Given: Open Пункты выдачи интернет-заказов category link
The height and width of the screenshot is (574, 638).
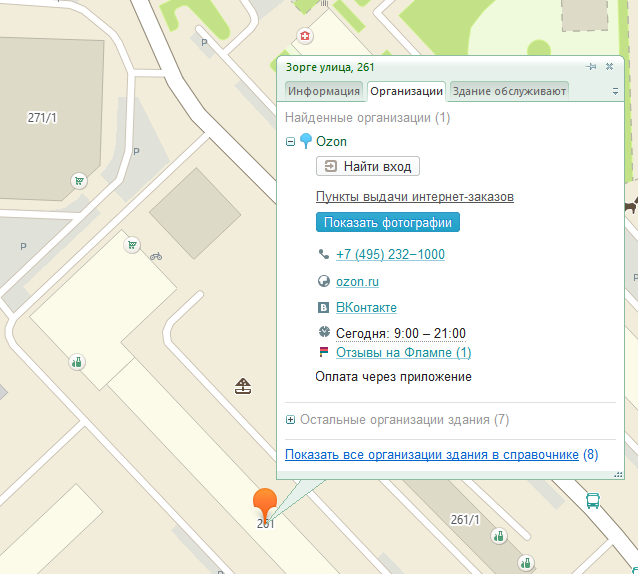Looking at the screenshot, I should click(x=415, y=197).
